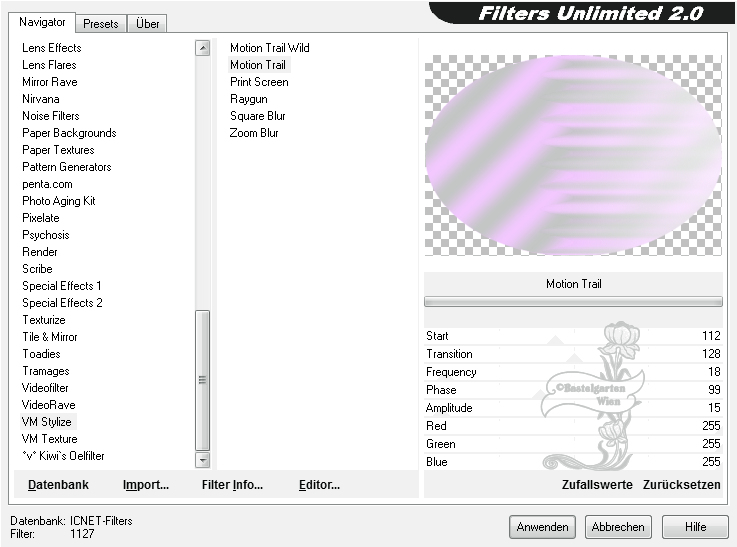Select the Lens Effects category
The image size is (737, 547).
pos(52,48)
